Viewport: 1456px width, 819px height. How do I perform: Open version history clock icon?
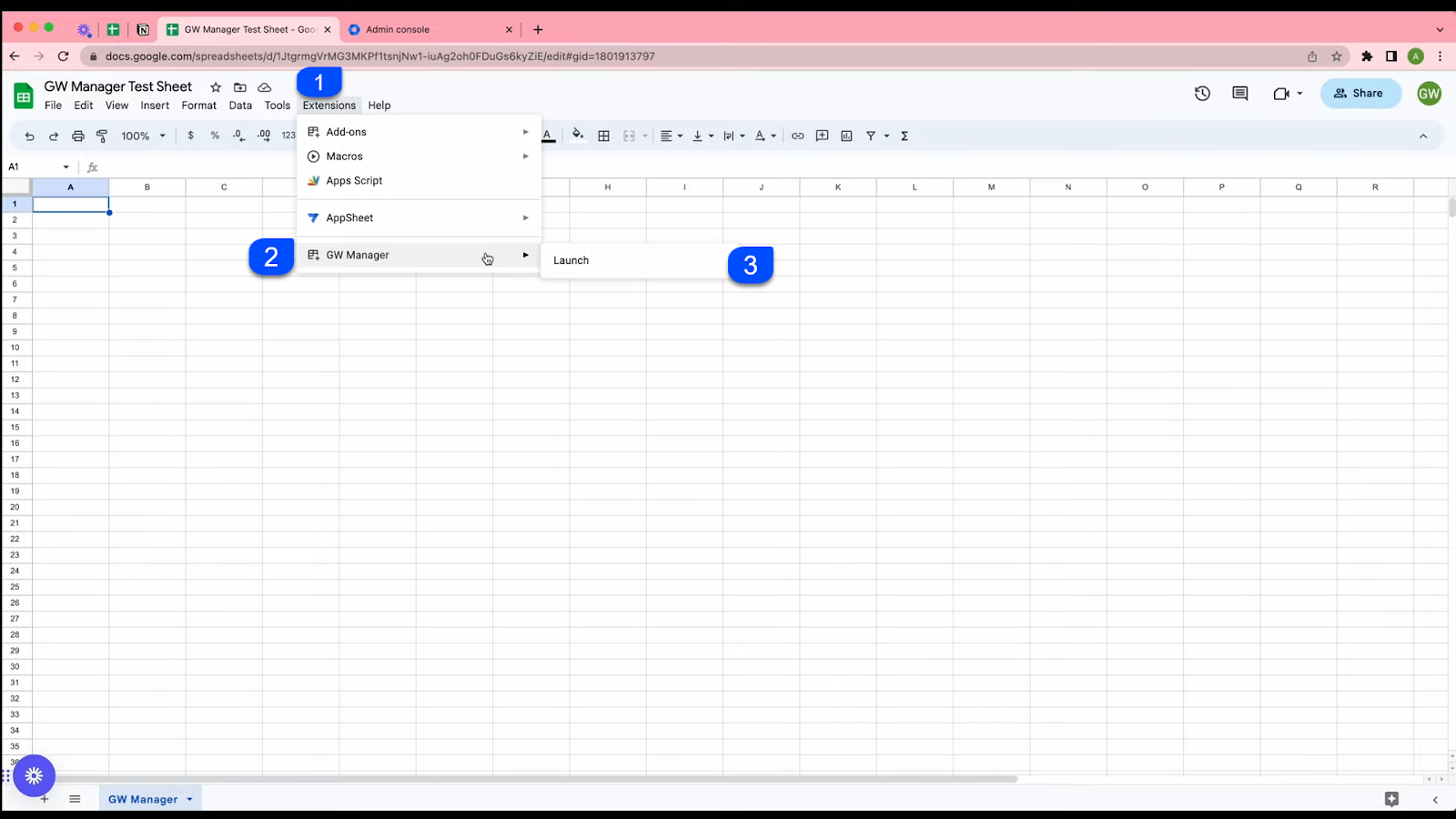click(1202, 93)
